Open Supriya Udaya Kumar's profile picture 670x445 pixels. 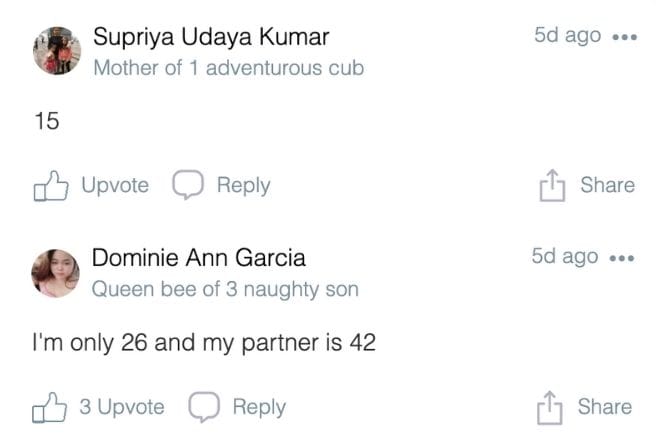57,50
